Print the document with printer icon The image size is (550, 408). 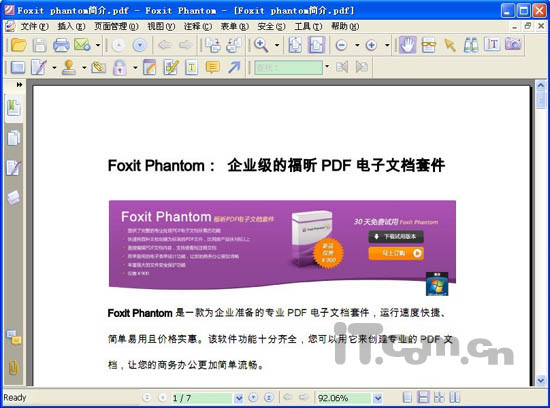point(61,45)
